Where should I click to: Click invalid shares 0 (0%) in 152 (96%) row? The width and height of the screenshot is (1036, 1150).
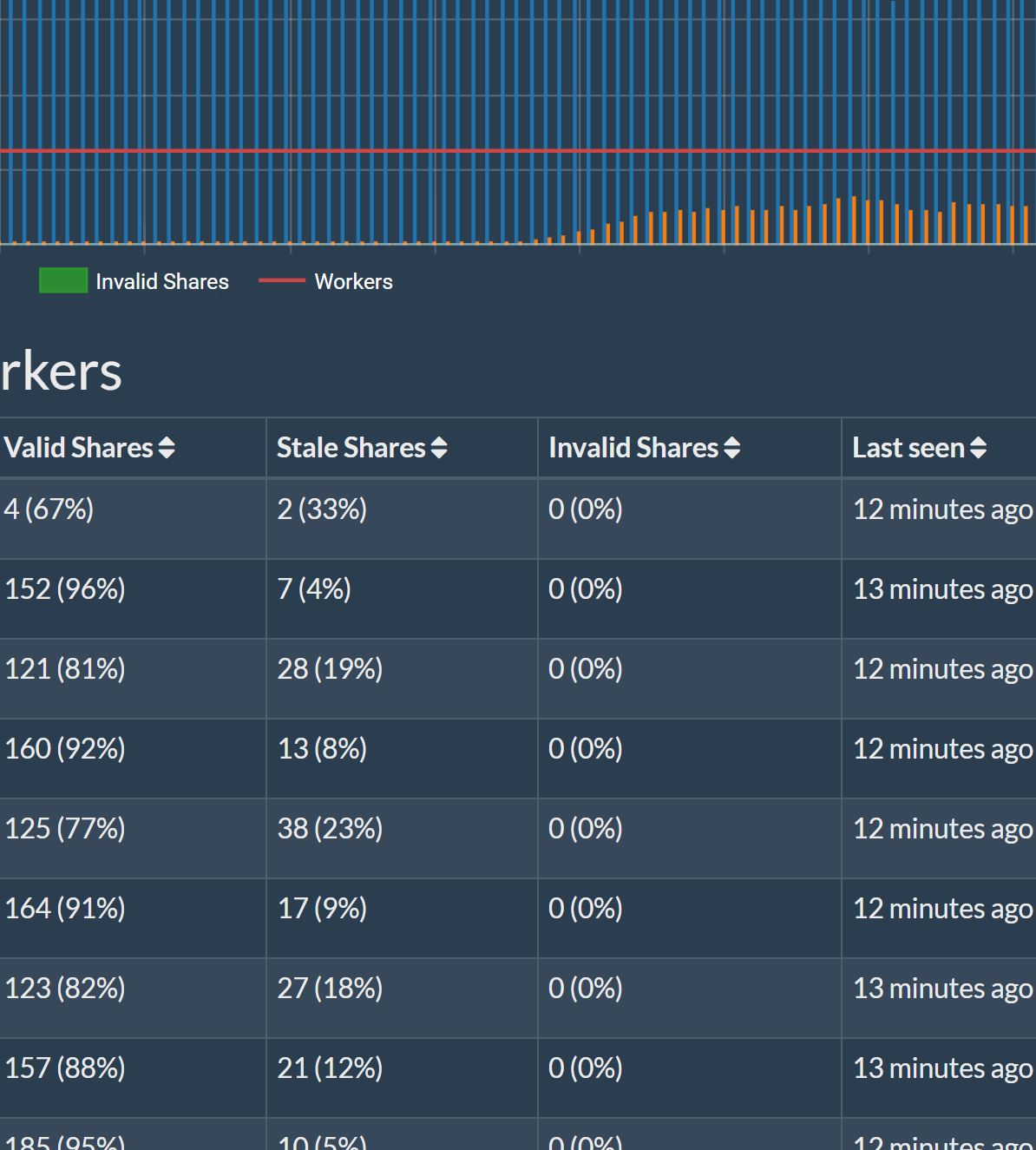coord(586,588)
